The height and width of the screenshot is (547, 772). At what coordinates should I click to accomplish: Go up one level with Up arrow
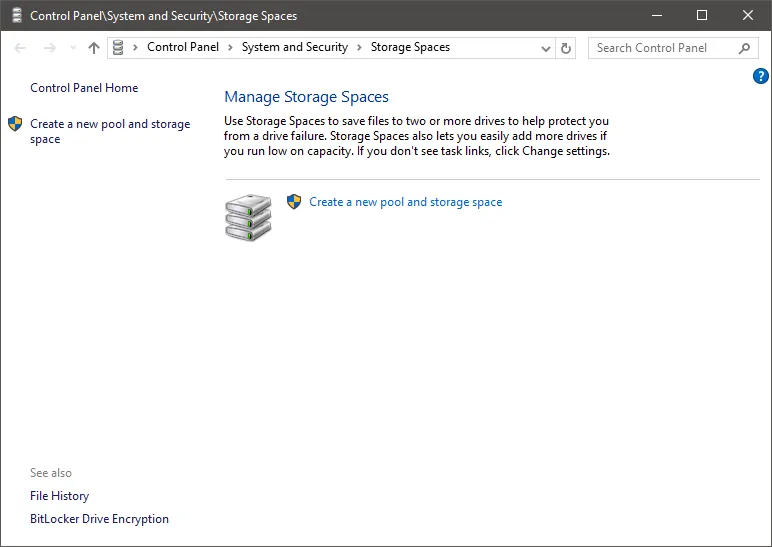tap(94, 48)
